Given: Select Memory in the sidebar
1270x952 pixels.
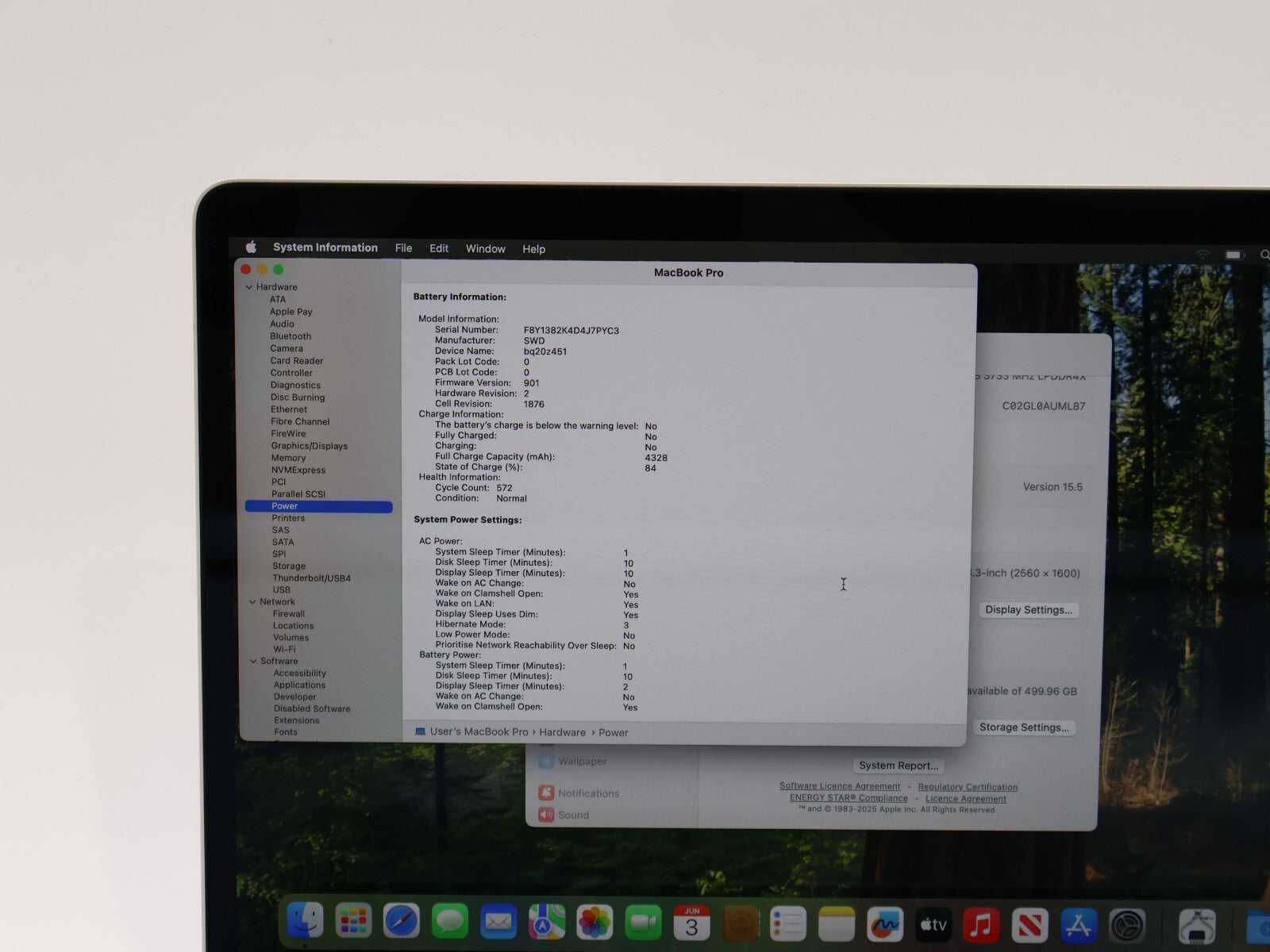Looking at the screenshot, I should (288, 458).
